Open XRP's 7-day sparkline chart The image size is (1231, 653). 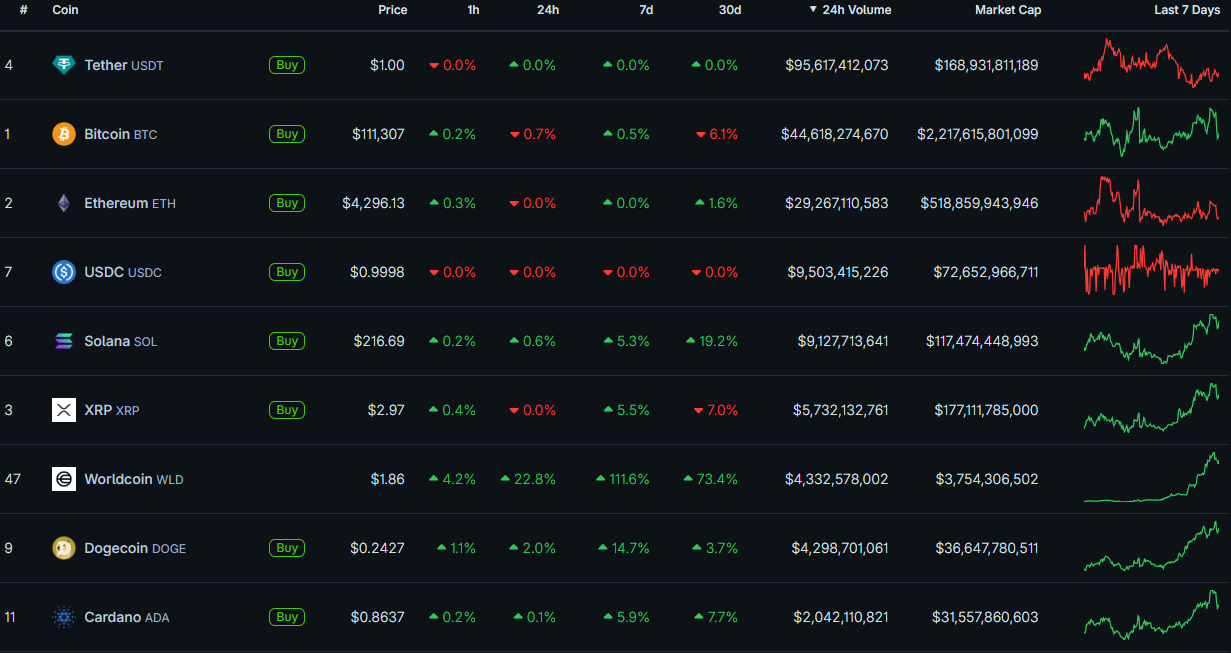click(1152, 408)
